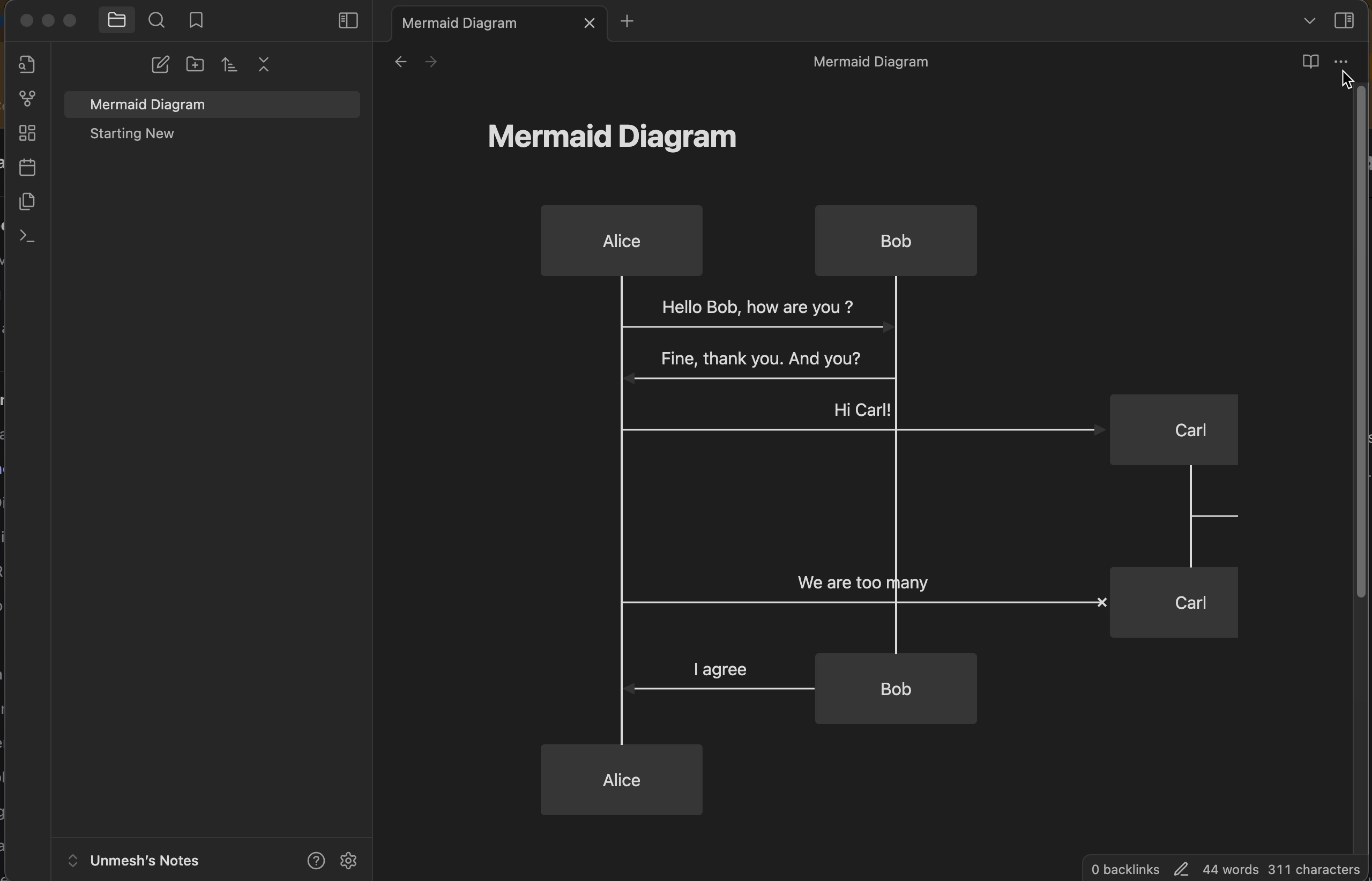The image size is (1372, 881).
Task: Change file sort order
Action: tap(229, 65)
